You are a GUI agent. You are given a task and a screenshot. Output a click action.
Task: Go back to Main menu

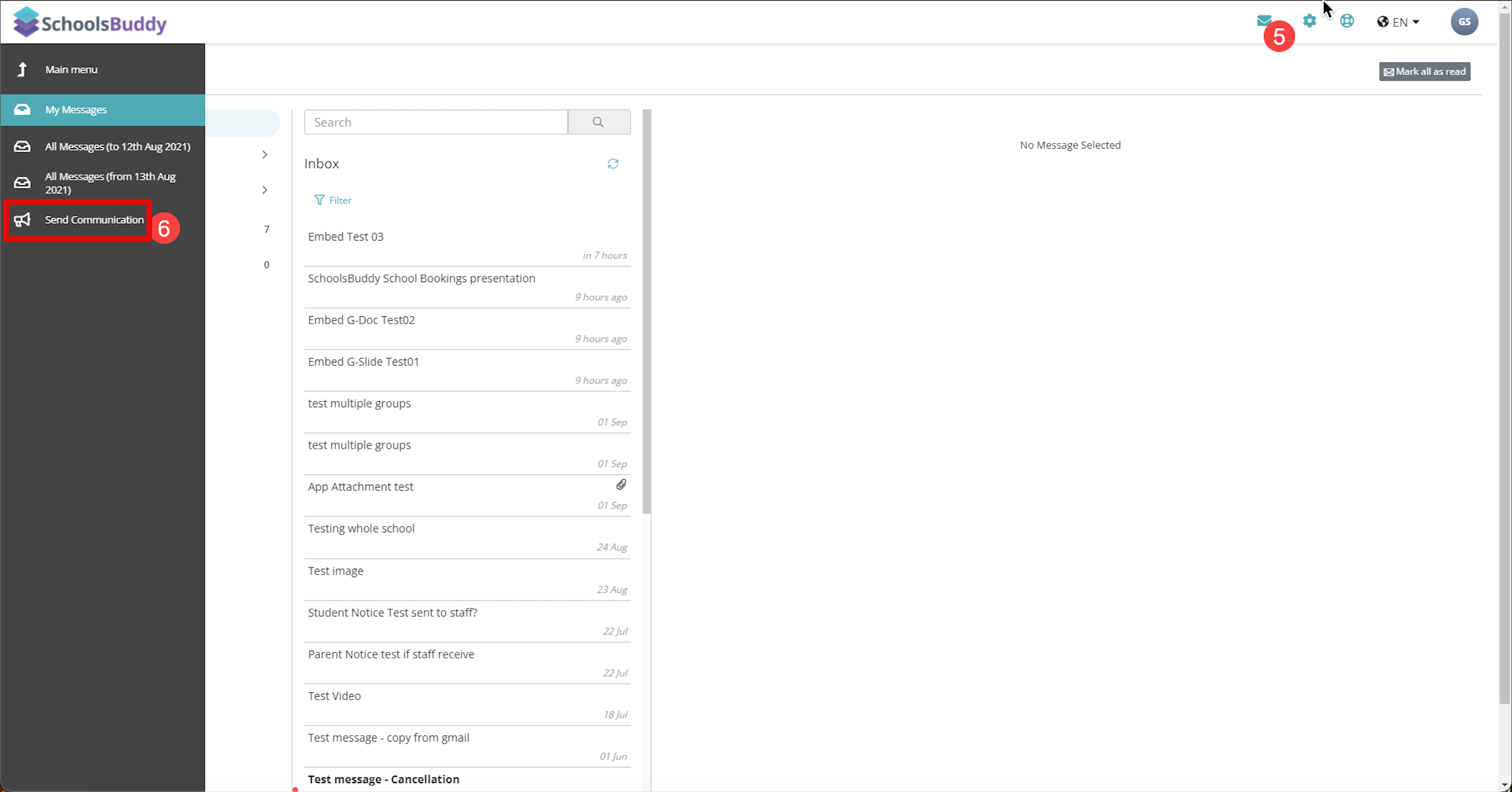point(71,69)
